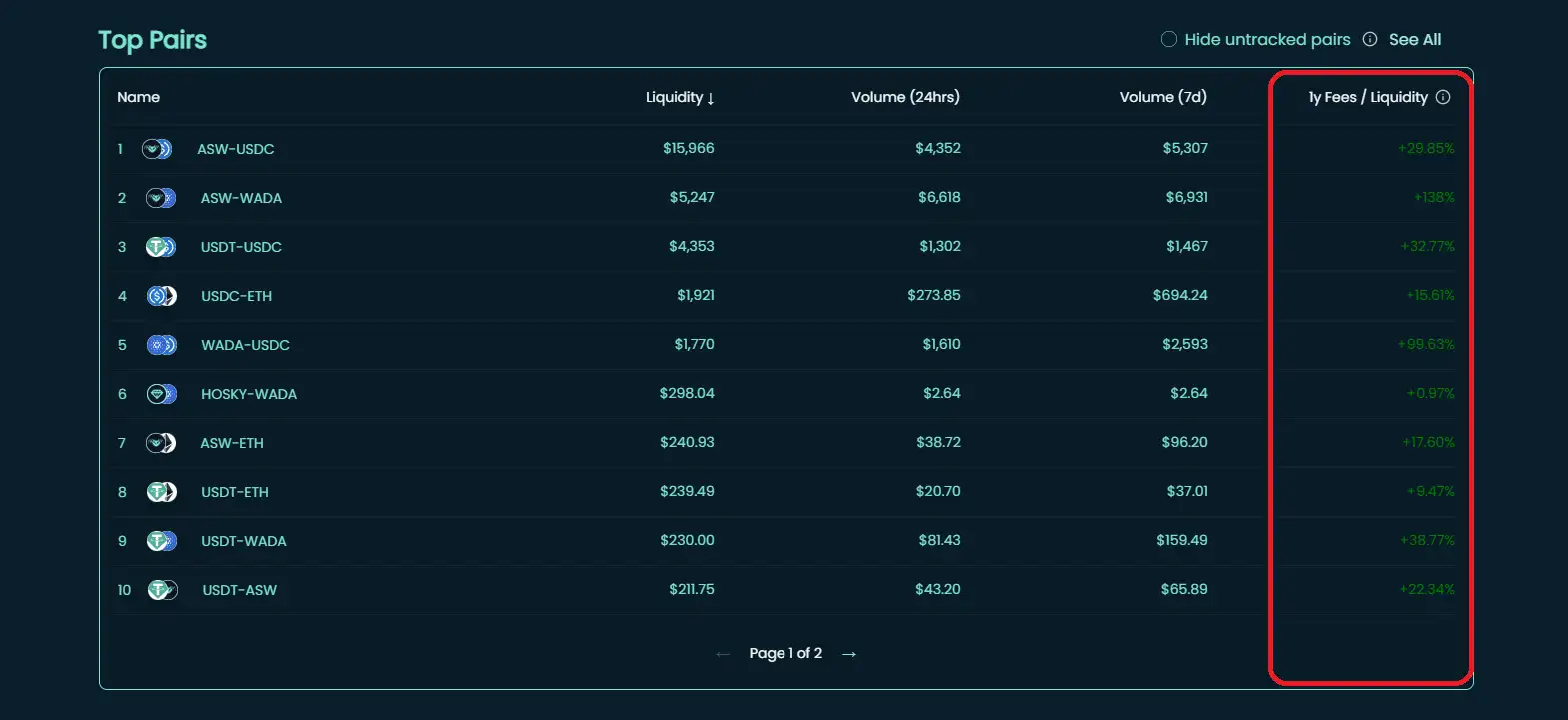
Task: Click the USDC-ETH pair token icon
Action: click(x=161, y=296)
